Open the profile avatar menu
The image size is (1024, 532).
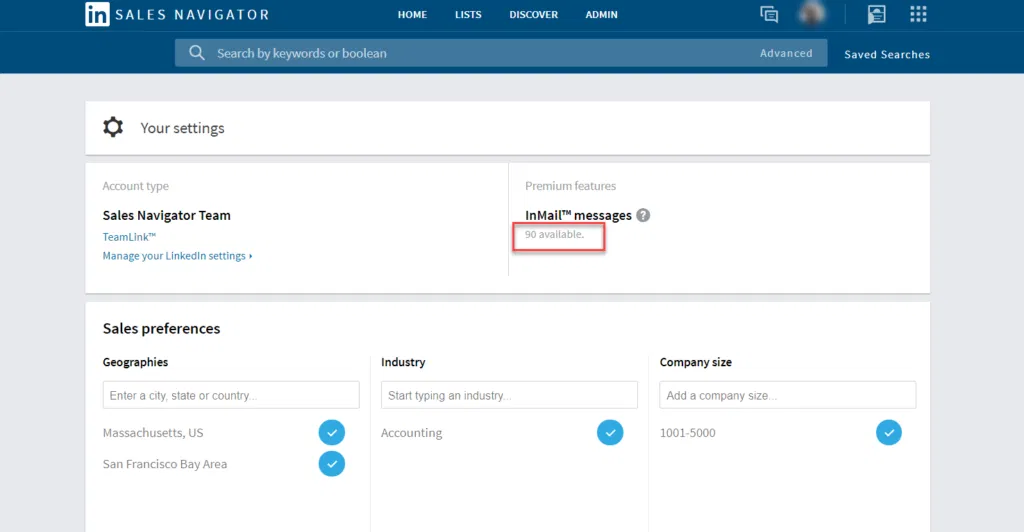811,13
